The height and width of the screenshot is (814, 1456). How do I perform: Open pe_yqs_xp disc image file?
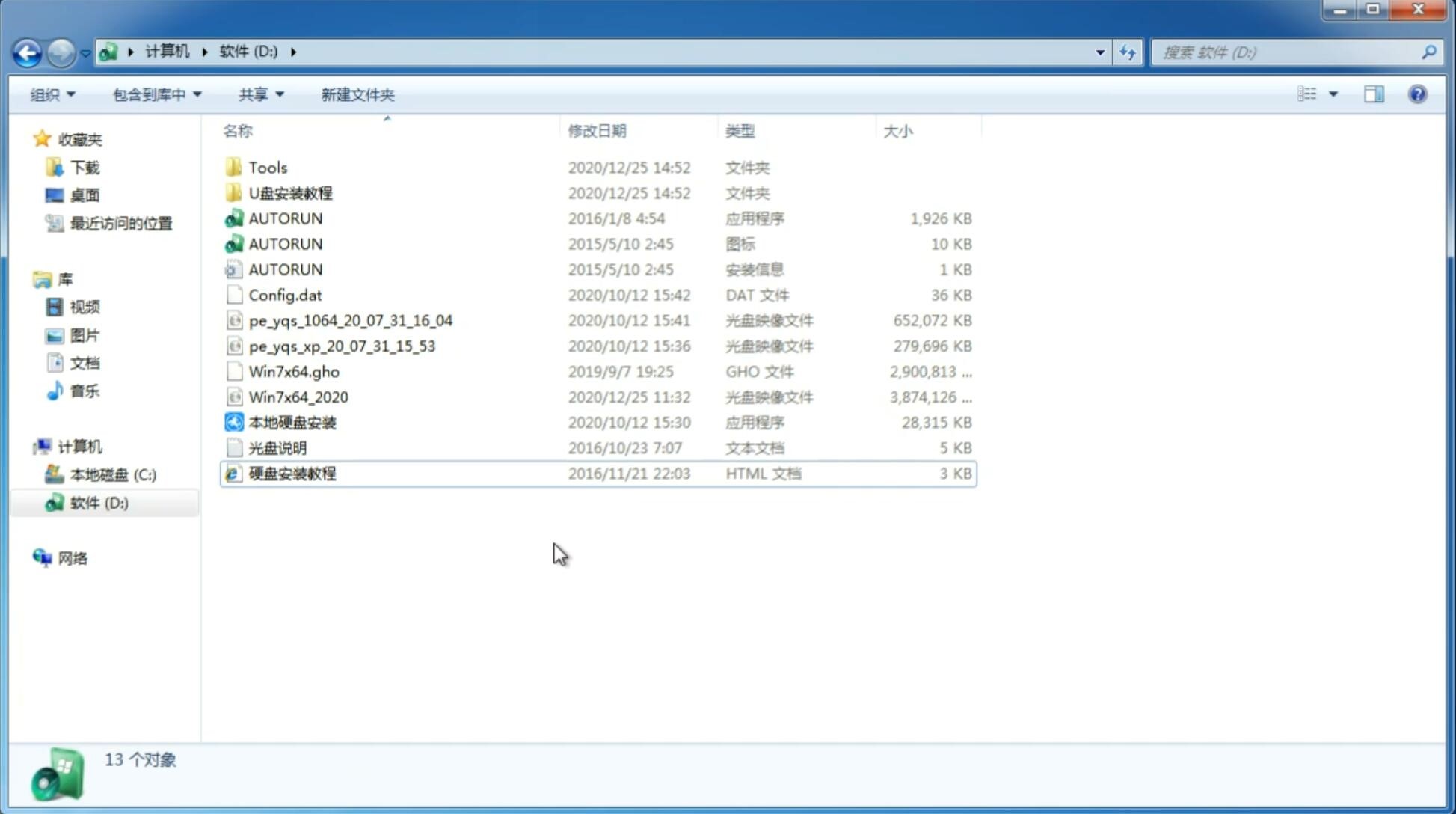pos(342,346)
